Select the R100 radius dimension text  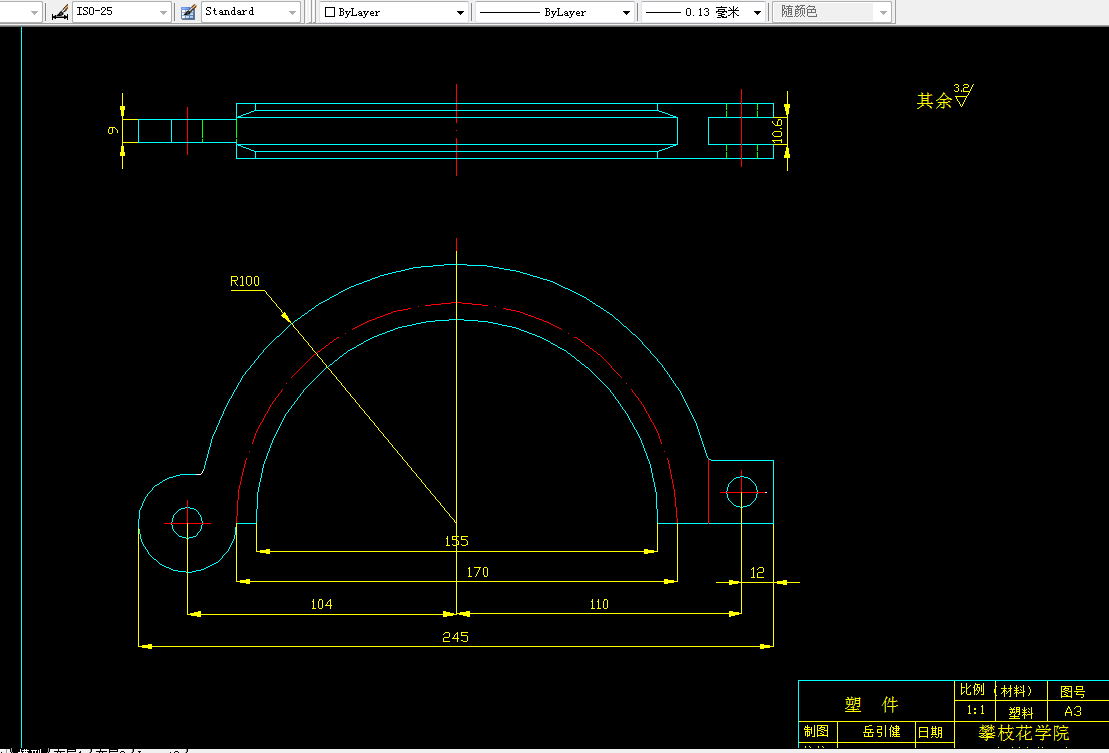245,281
